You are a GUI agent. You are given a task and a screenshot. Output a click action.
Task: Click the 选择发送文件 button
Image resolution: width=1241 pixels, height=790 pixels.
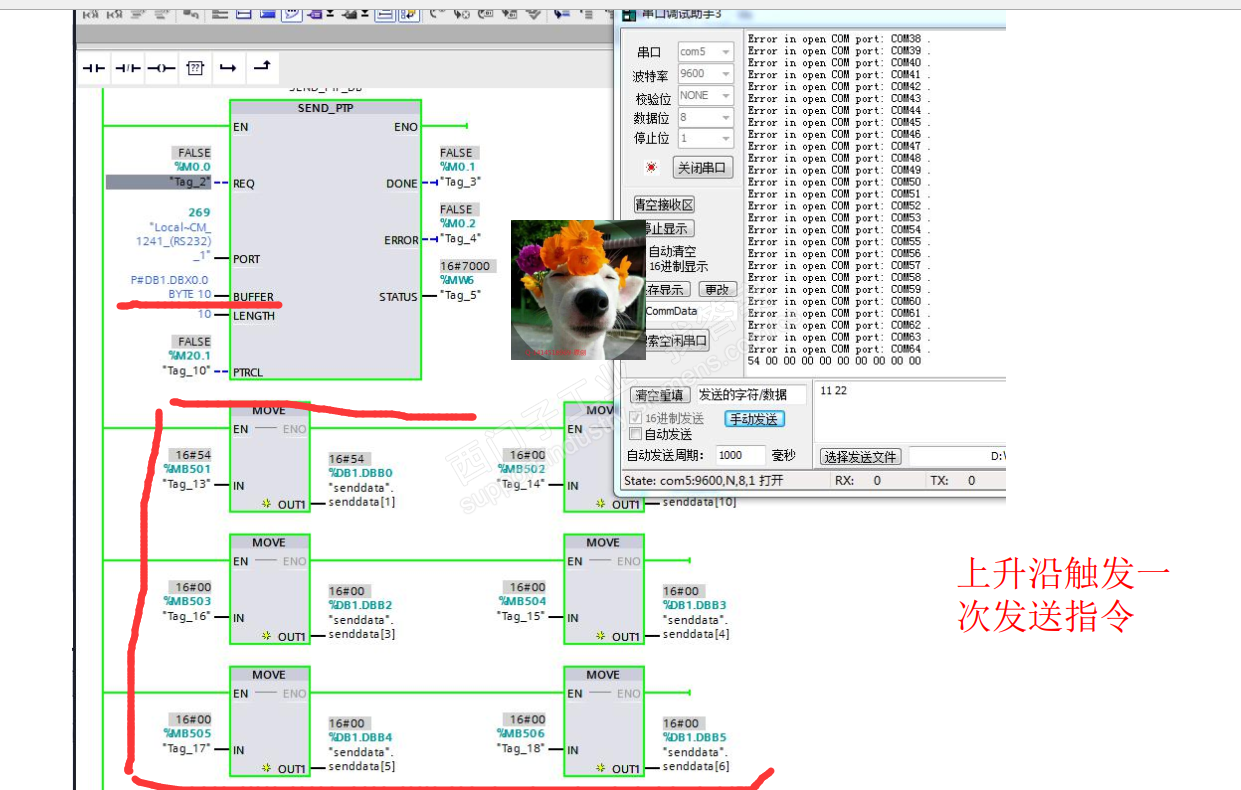[x=860, y=457]
